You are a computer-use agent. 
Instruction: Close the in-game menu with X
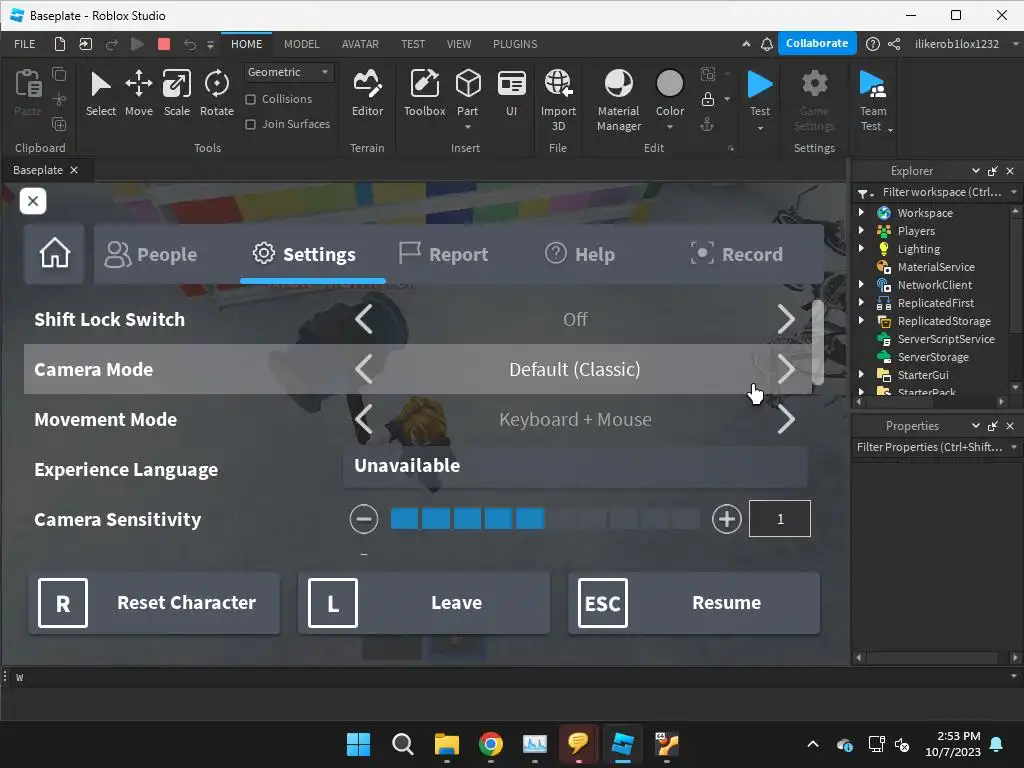click(33, 201)
